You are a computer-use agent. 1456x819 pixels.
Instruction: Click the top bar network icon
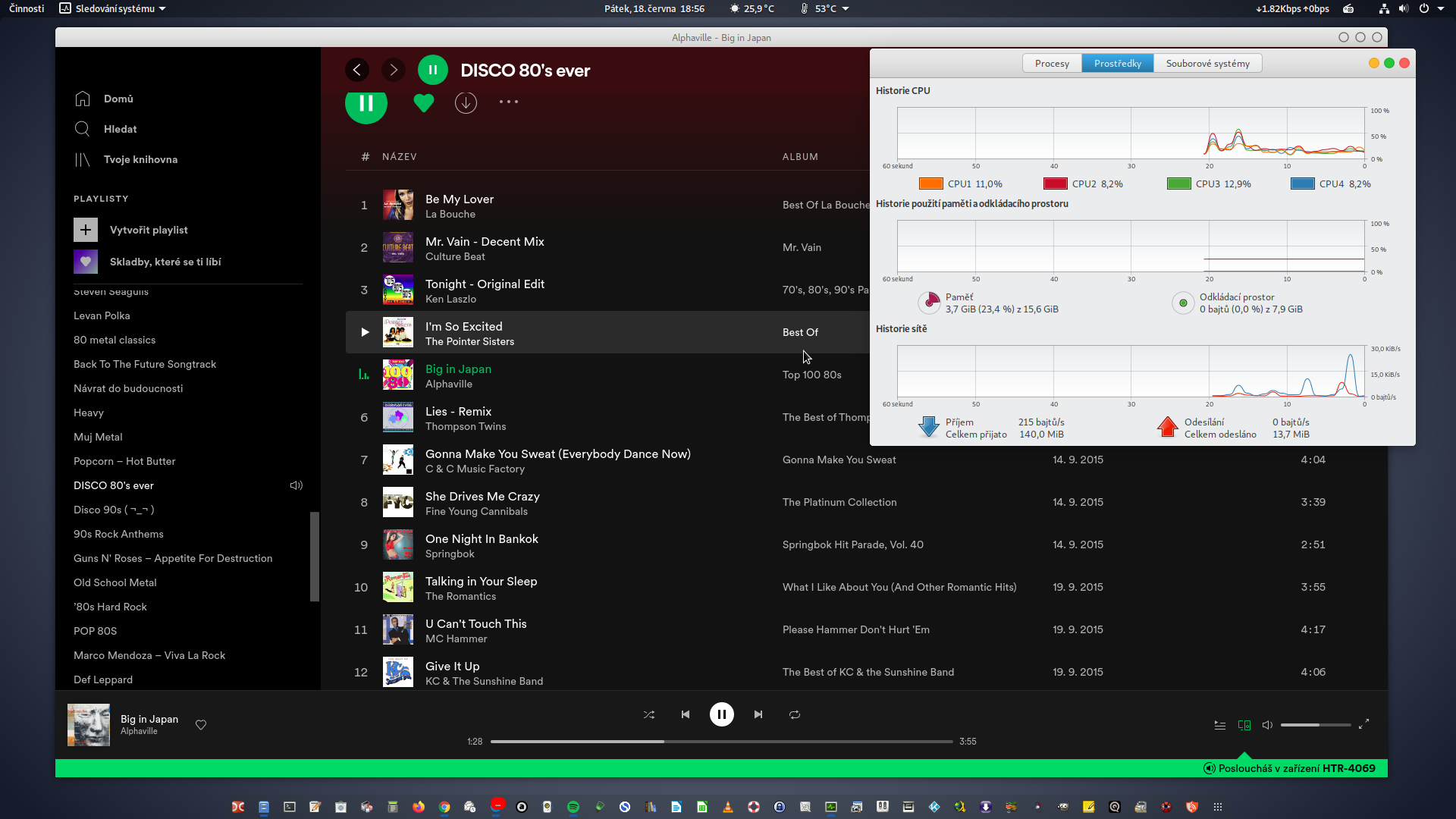point(1384,8)
